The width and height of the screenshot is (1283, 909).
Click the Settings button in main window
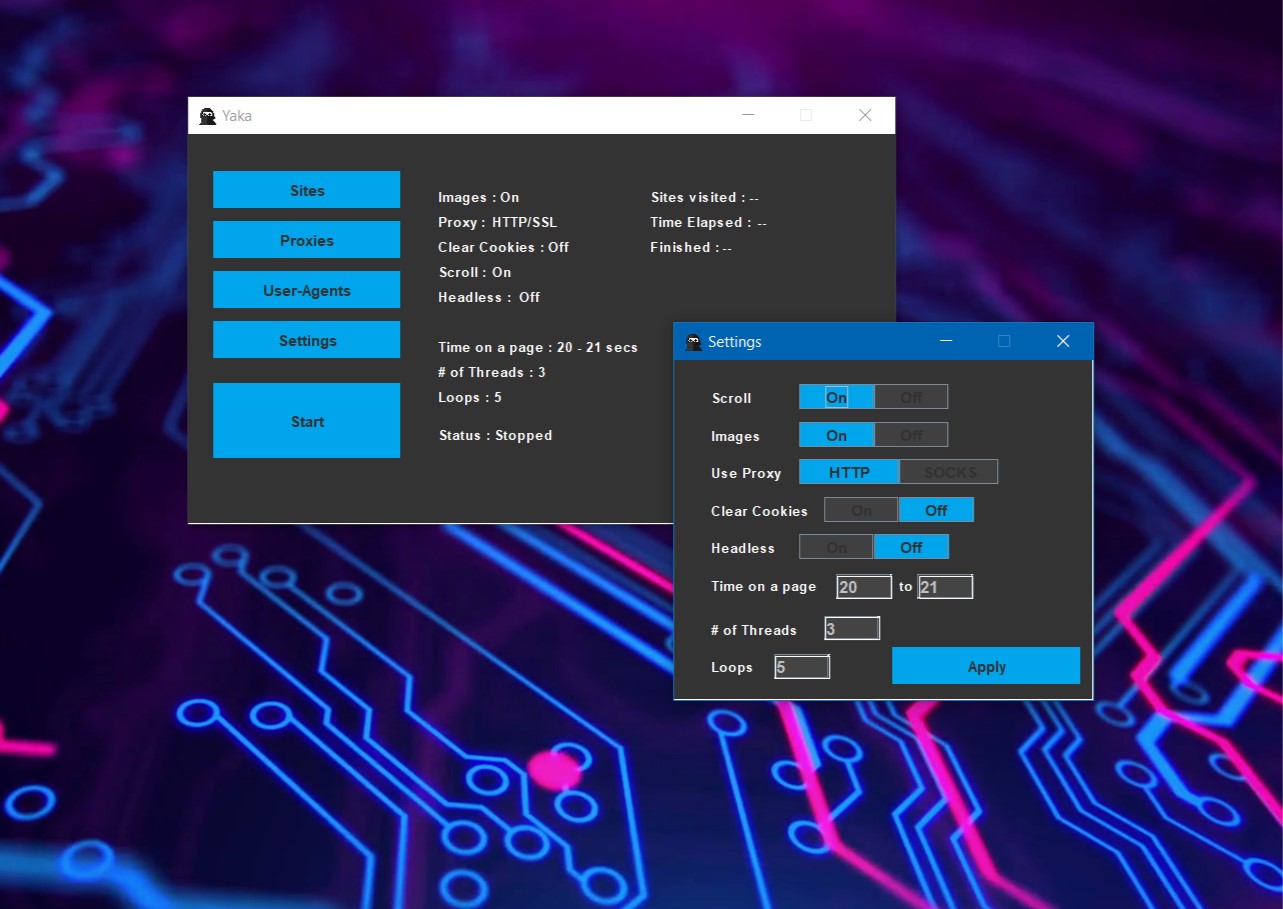coord(306,340)
